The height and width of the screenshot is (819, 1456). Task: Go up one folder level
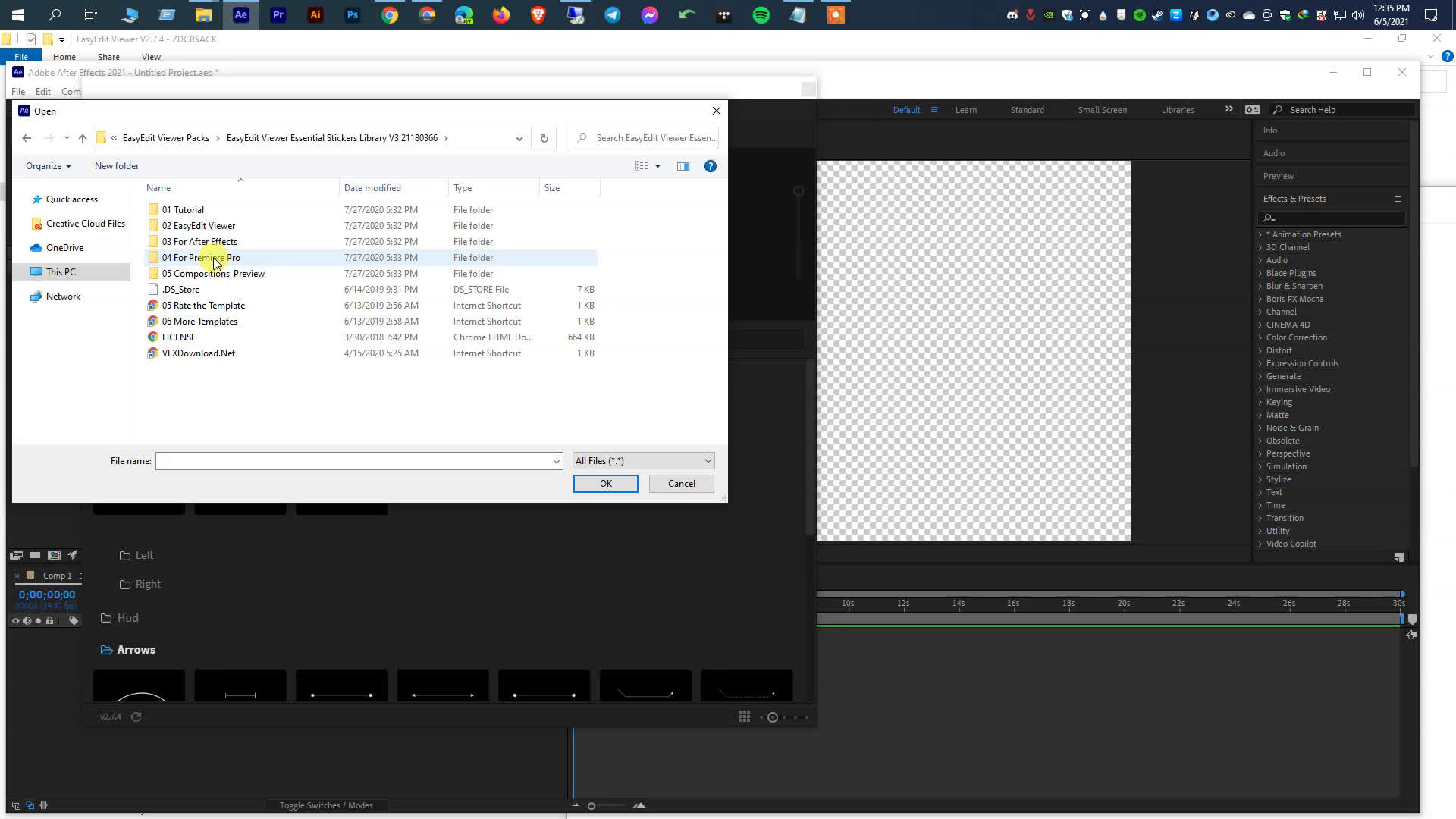(x=83, y=138)
